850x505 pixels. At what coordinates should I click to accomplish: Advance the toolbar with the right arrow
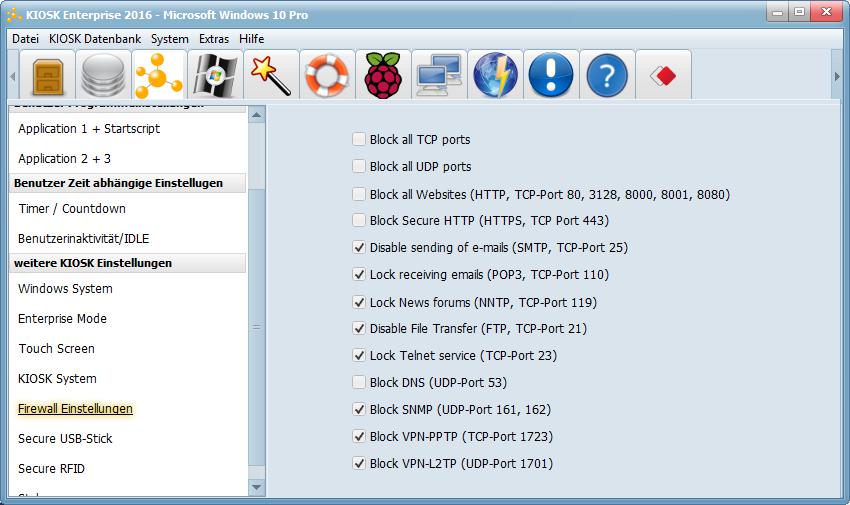[837, 76]
